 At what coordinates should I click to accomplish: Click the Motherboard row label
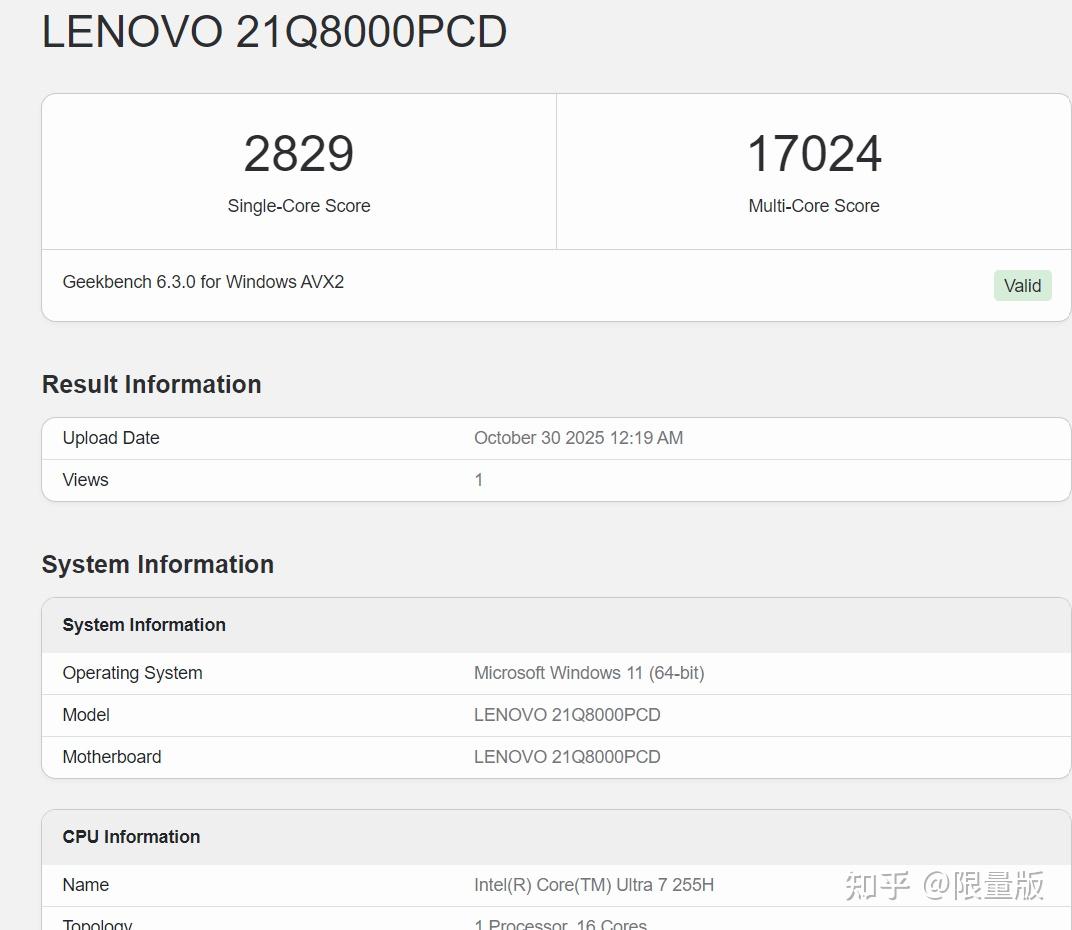point(112,757)
